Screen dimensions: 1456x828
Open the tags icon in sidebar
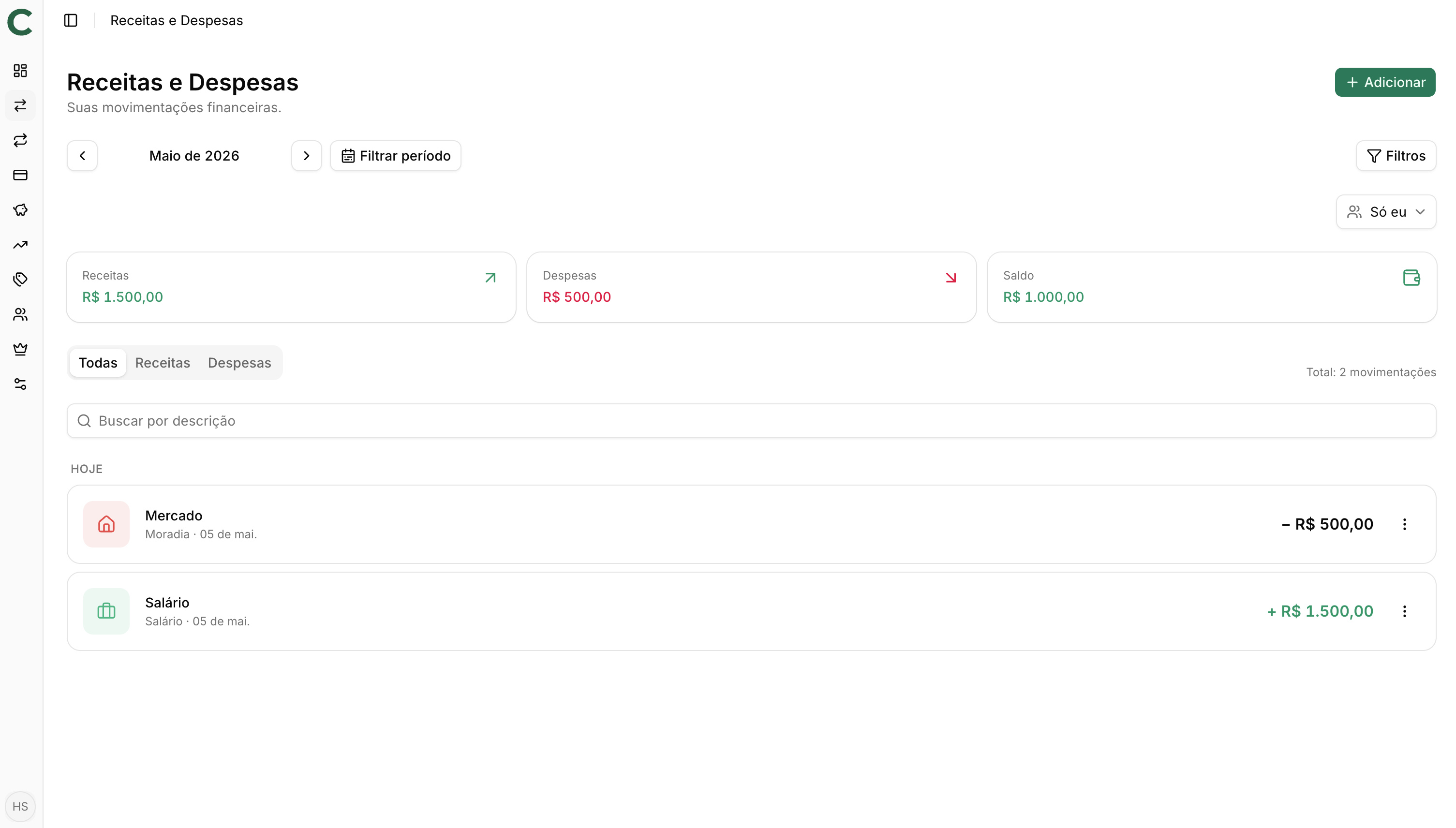20,279
